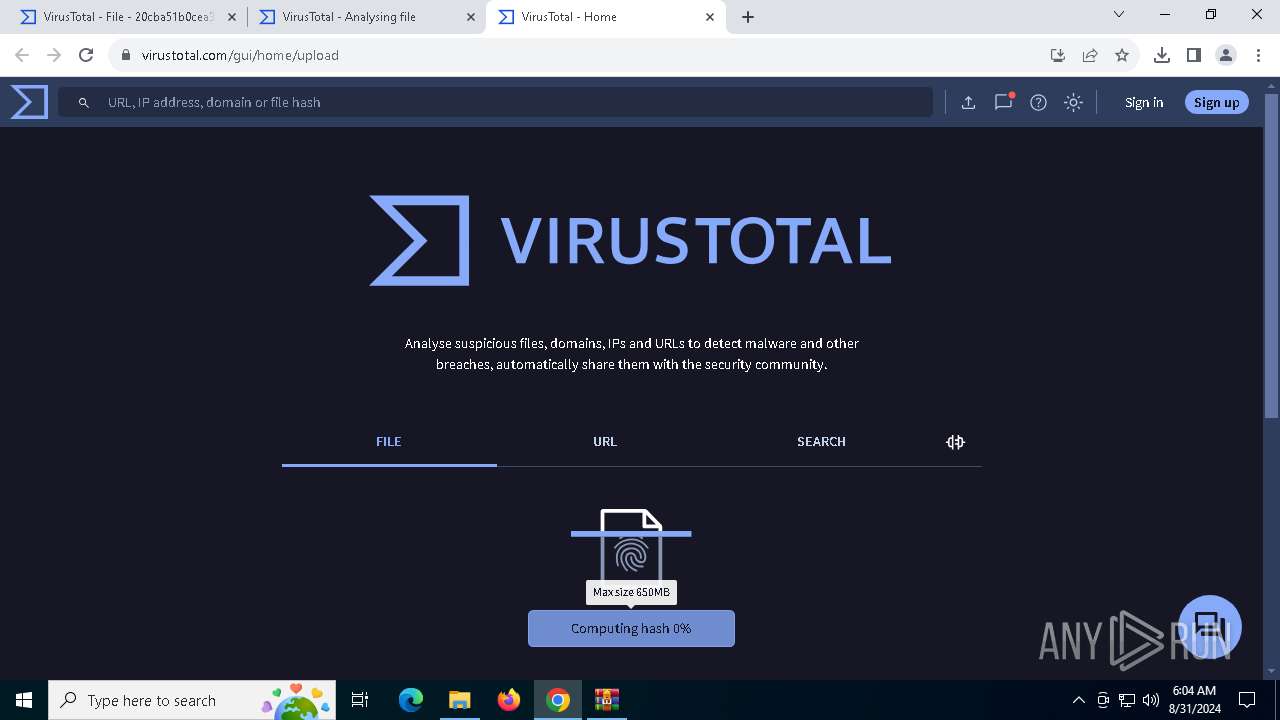Bookmark this page with star icon
The width and height of the screenshot is (1280, 720).
coord(1122,55)
